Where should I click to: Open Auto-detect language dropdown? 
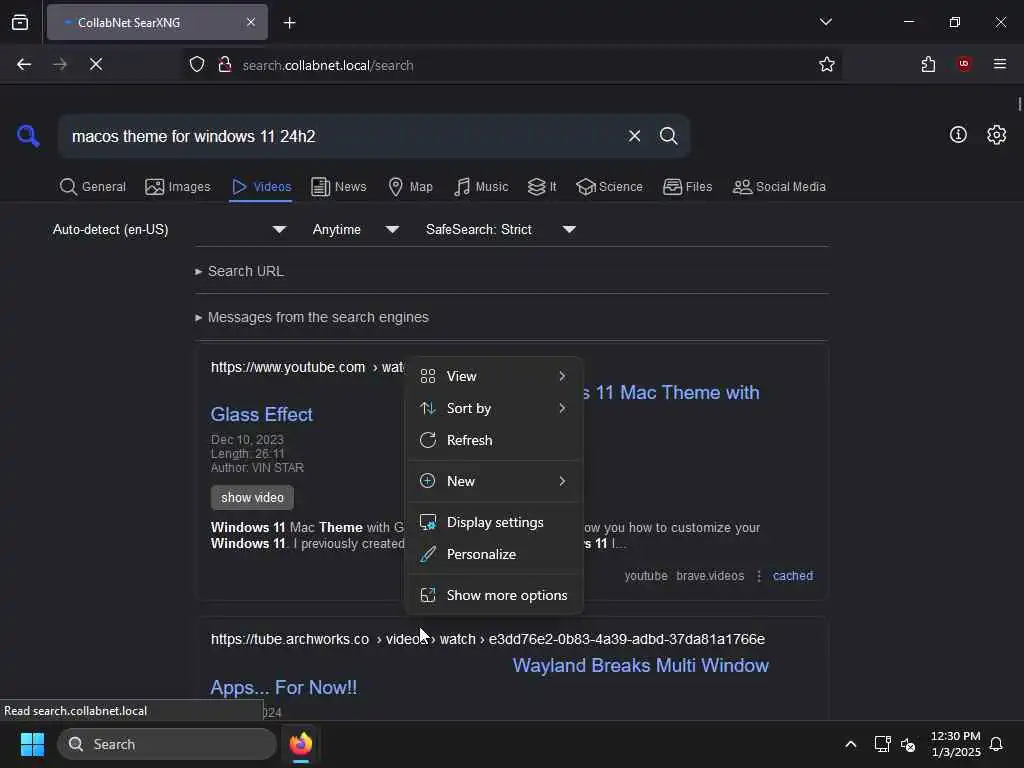coord(170,229)
